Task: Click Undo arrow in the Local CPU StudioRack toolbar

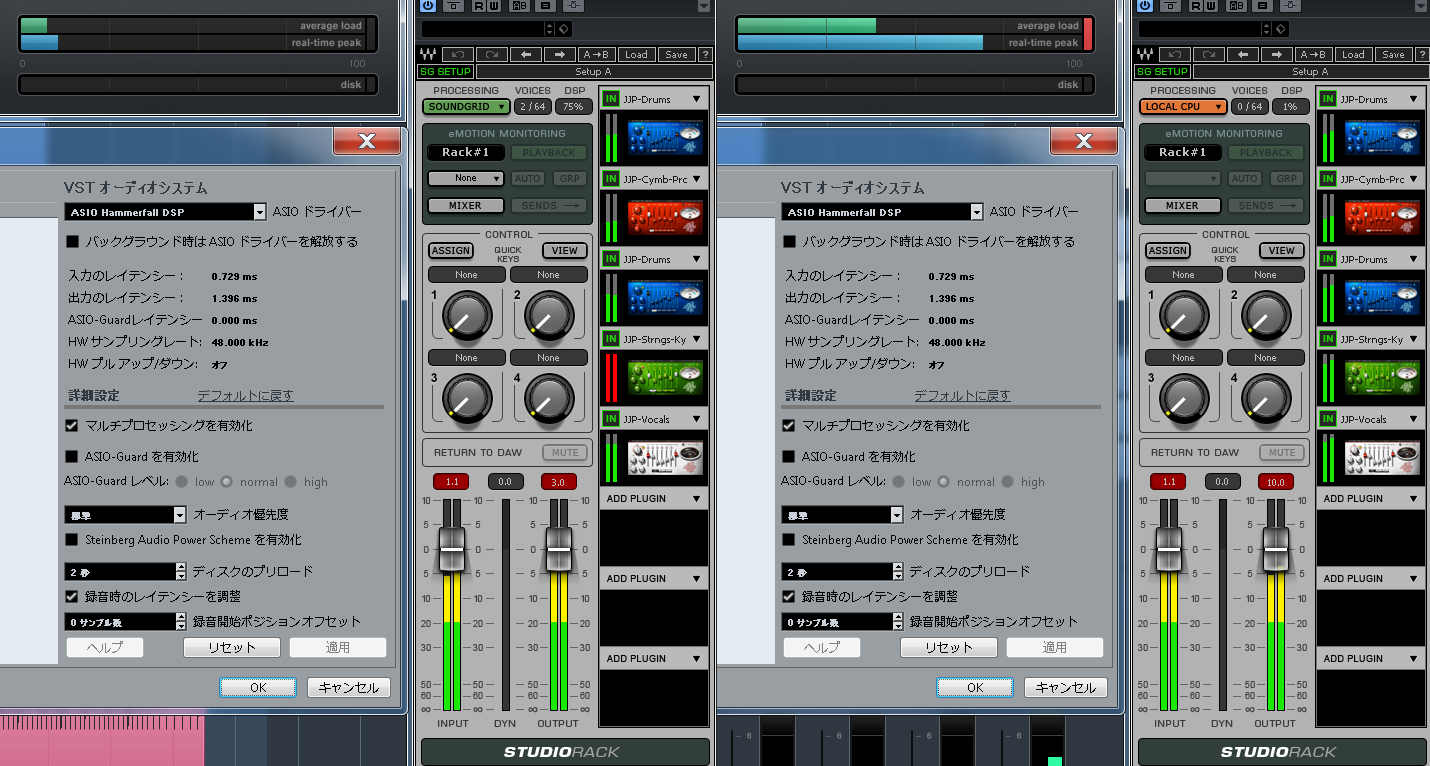Action: (1174, 54)
